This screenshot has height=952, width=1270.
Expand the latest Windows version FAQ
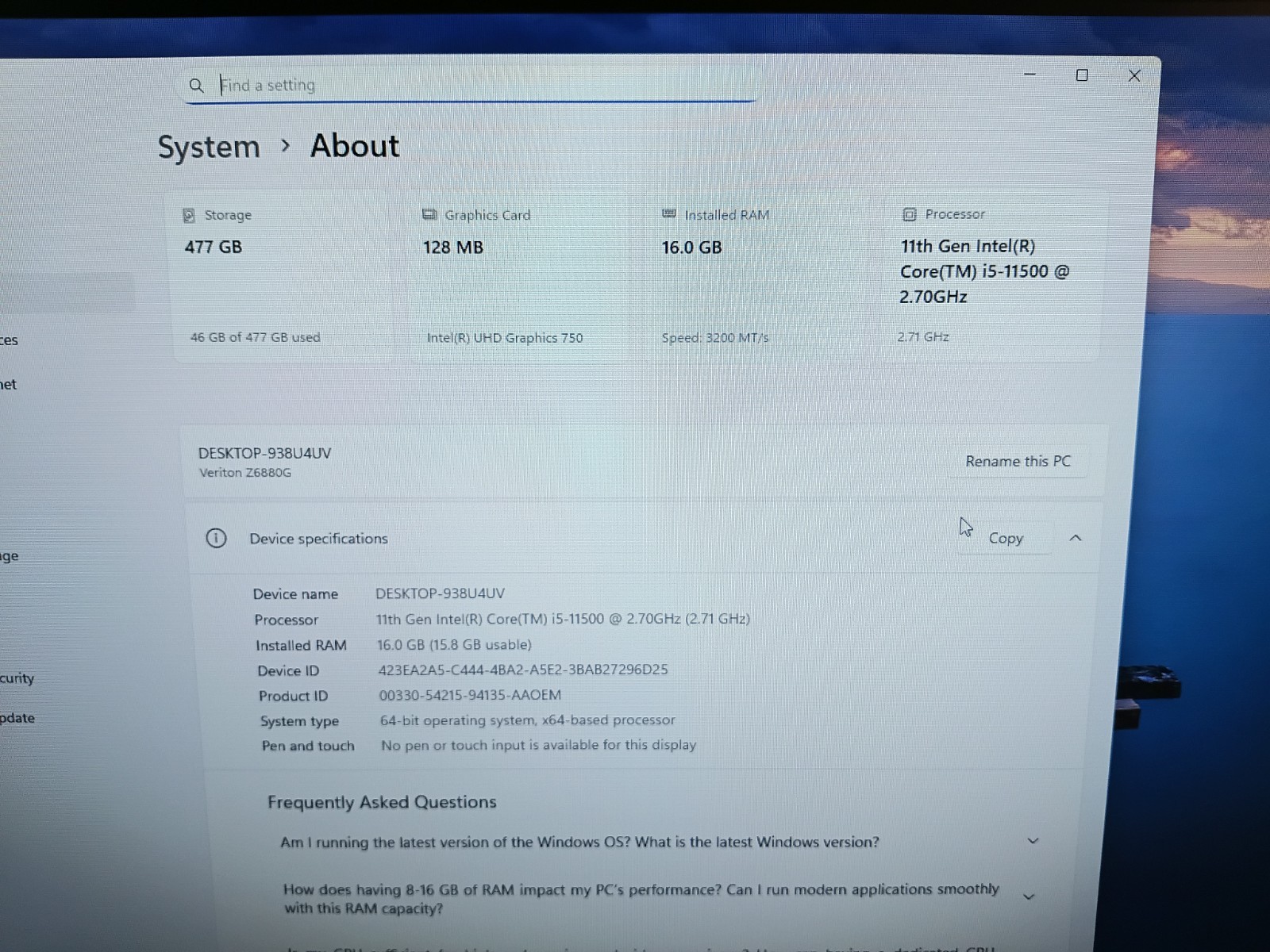point(1033,840)
